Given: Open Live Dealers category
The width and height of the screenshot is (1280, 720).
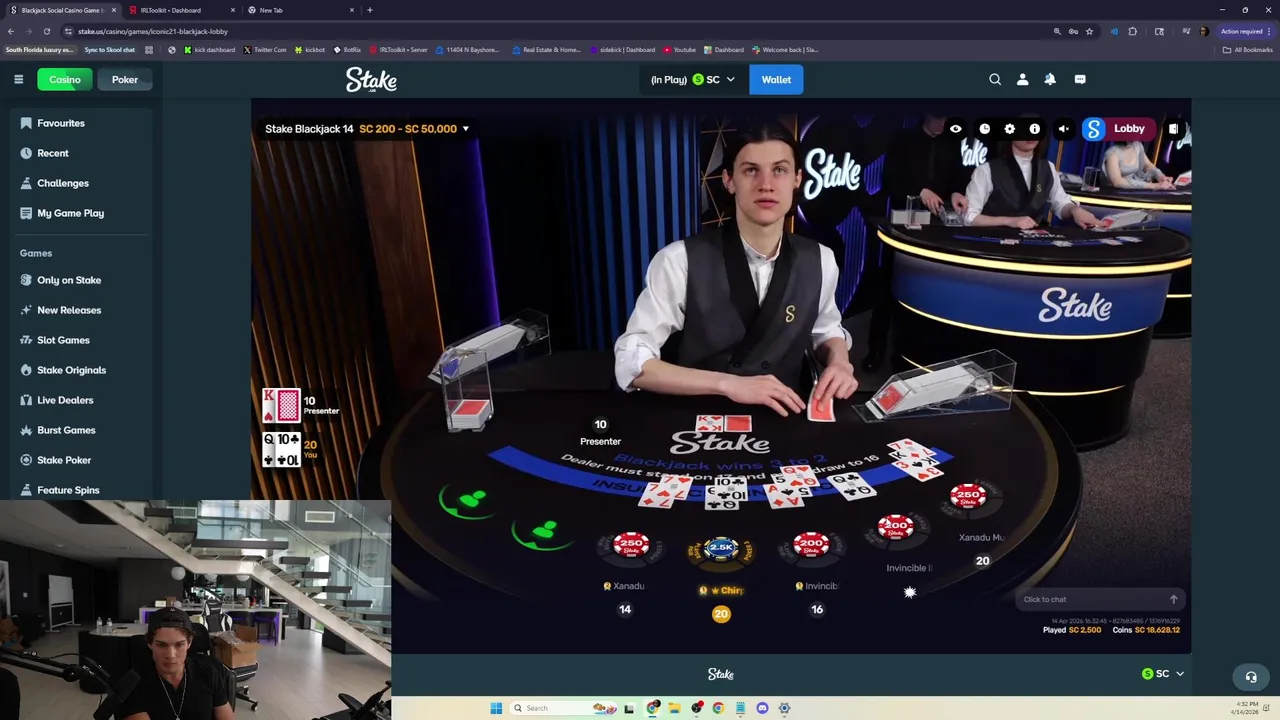Looking at the screenshot, I should point(65,400).
